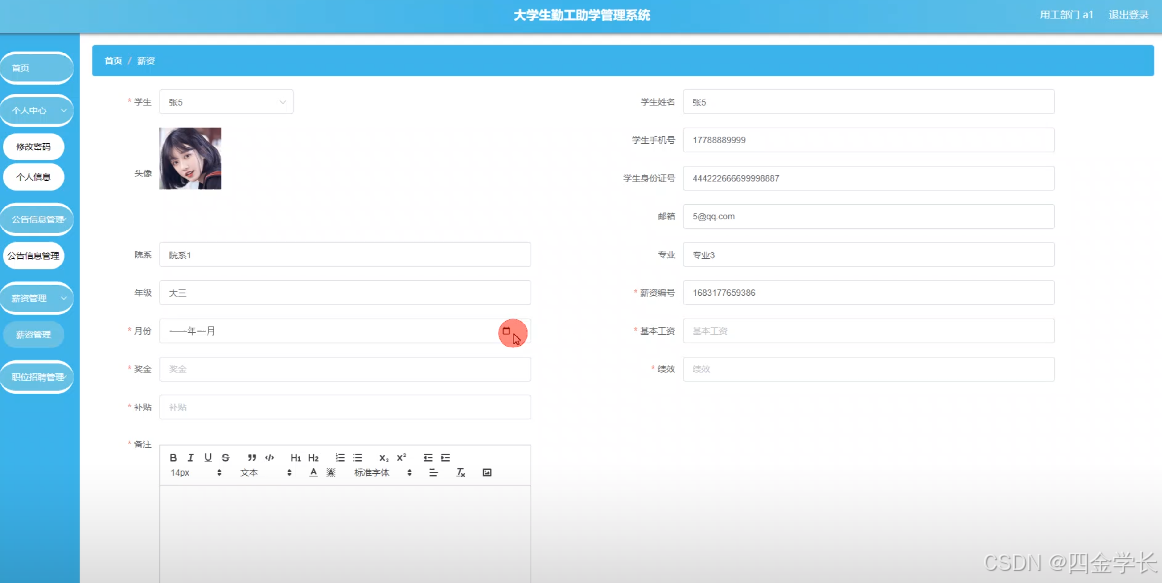
Task: Click the 学生手机号 field showing 17788889999
Action: tap(869, 140)
